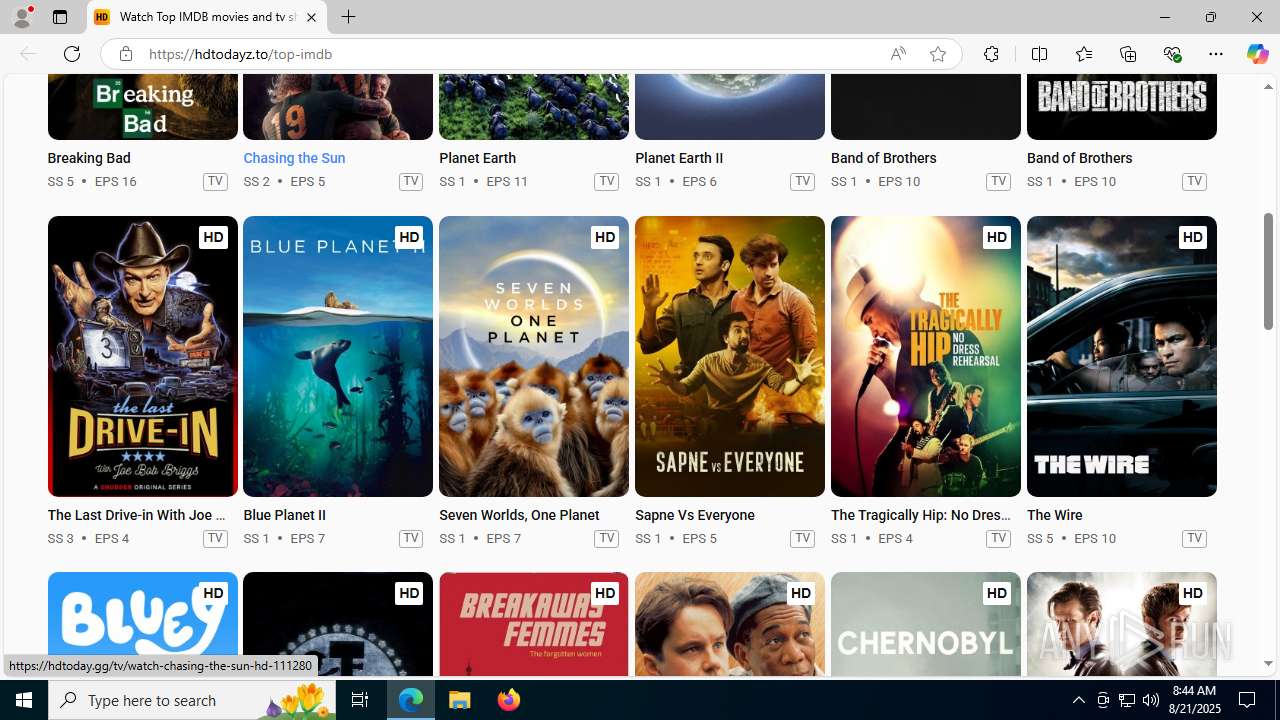1280x720 pixels.
Task: Start Read aloud from the address bar
Action: 898,54
